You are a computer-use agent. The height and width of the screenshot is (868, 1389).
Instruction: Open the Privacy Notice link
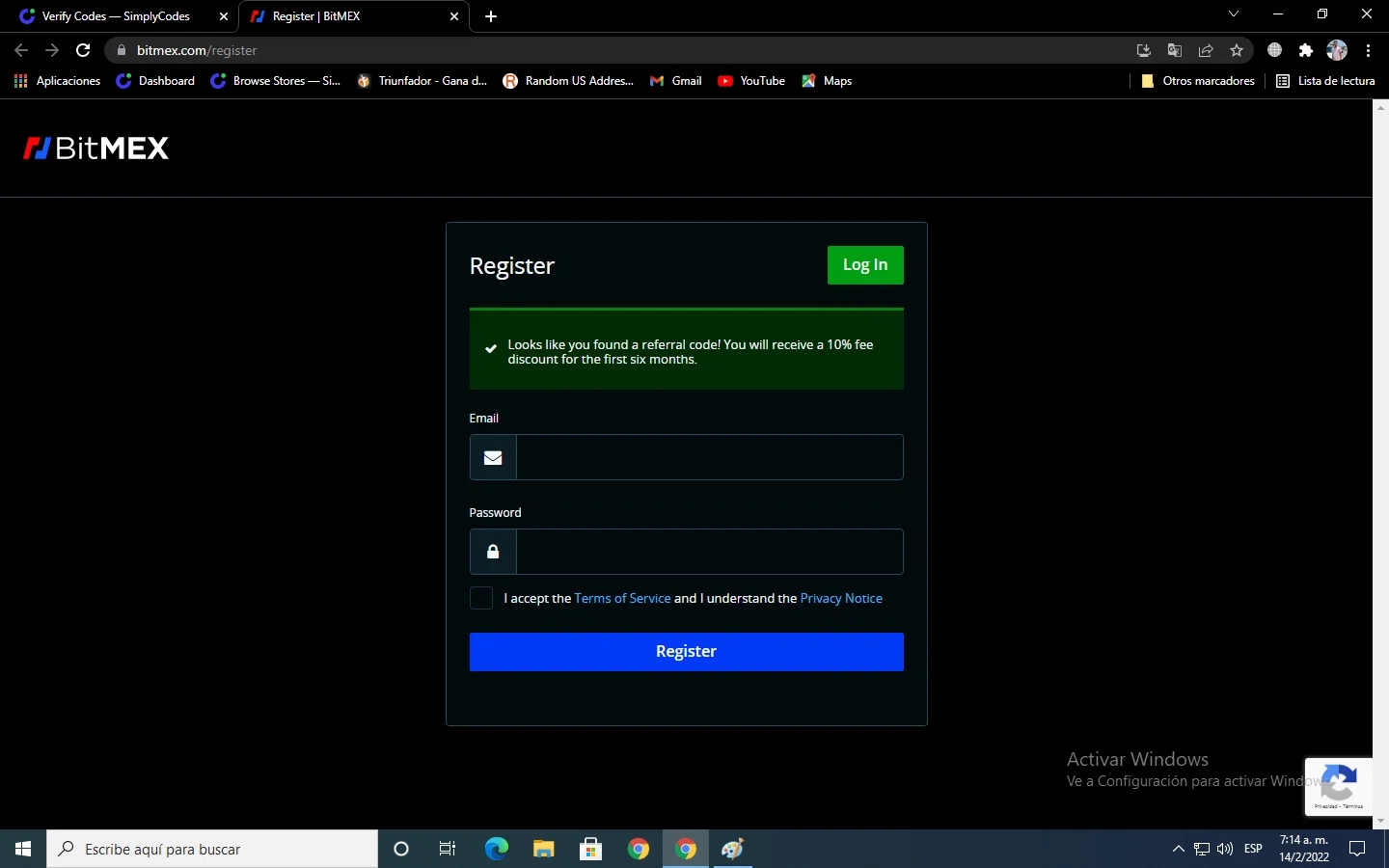pyautogui.click(x=841, y=598)
